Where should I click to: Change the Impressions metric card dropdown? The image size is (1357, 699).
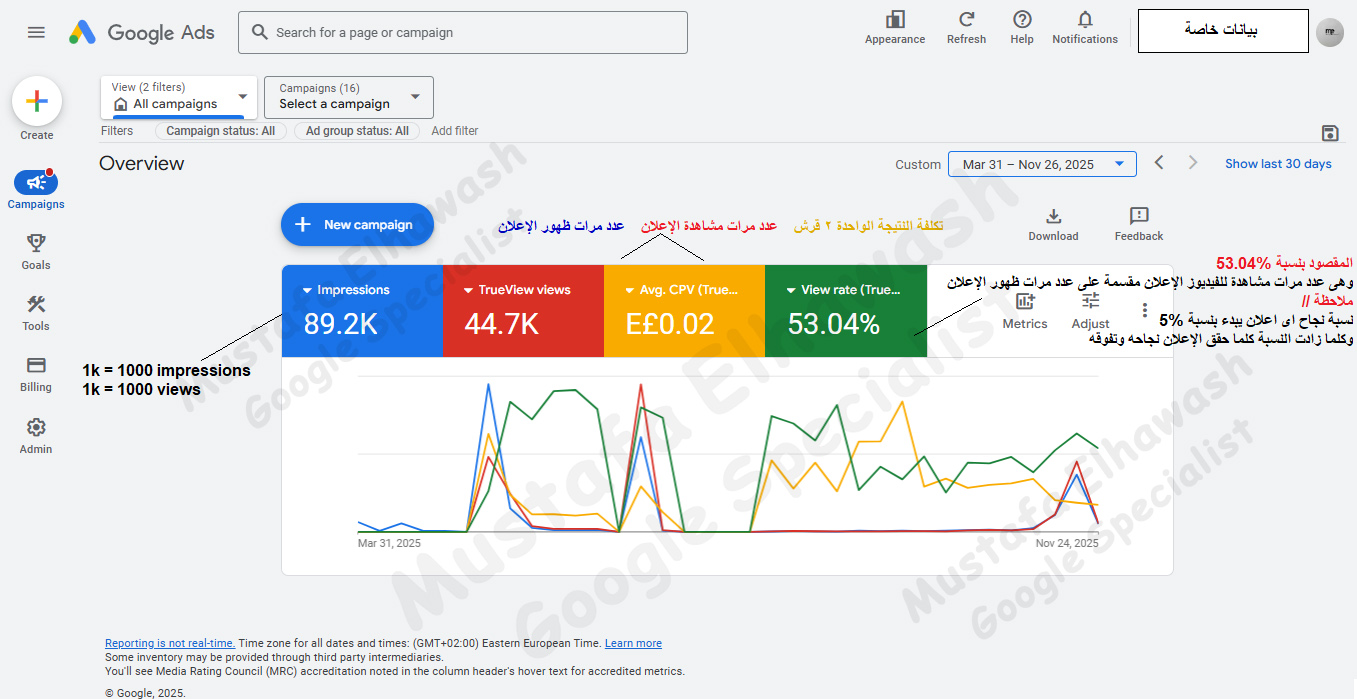click(307, 290)
